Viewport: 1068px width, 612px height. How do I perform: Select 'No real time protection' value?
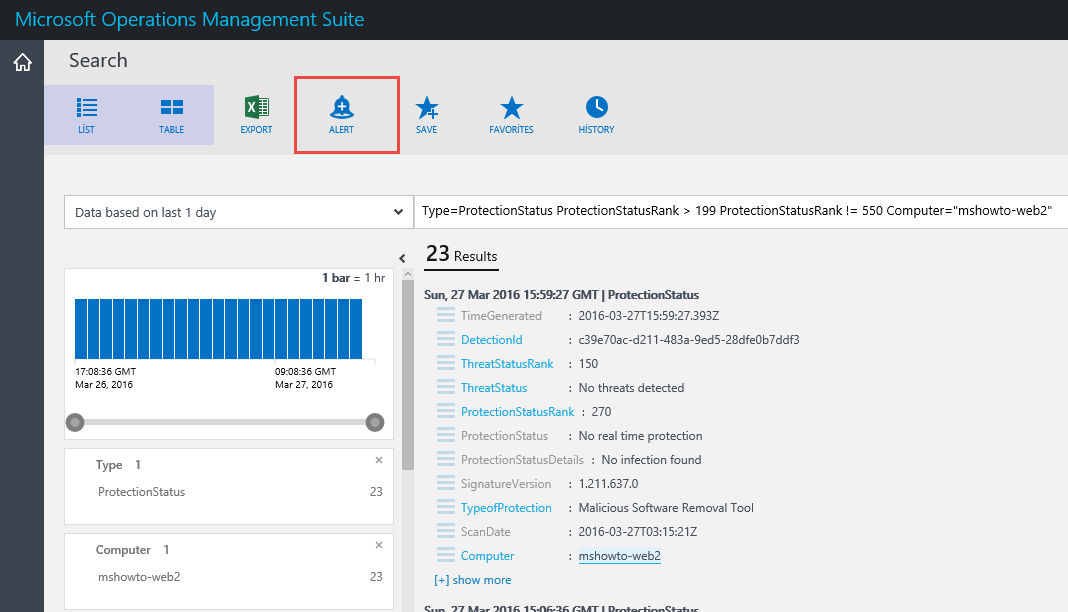click(640, 436)
